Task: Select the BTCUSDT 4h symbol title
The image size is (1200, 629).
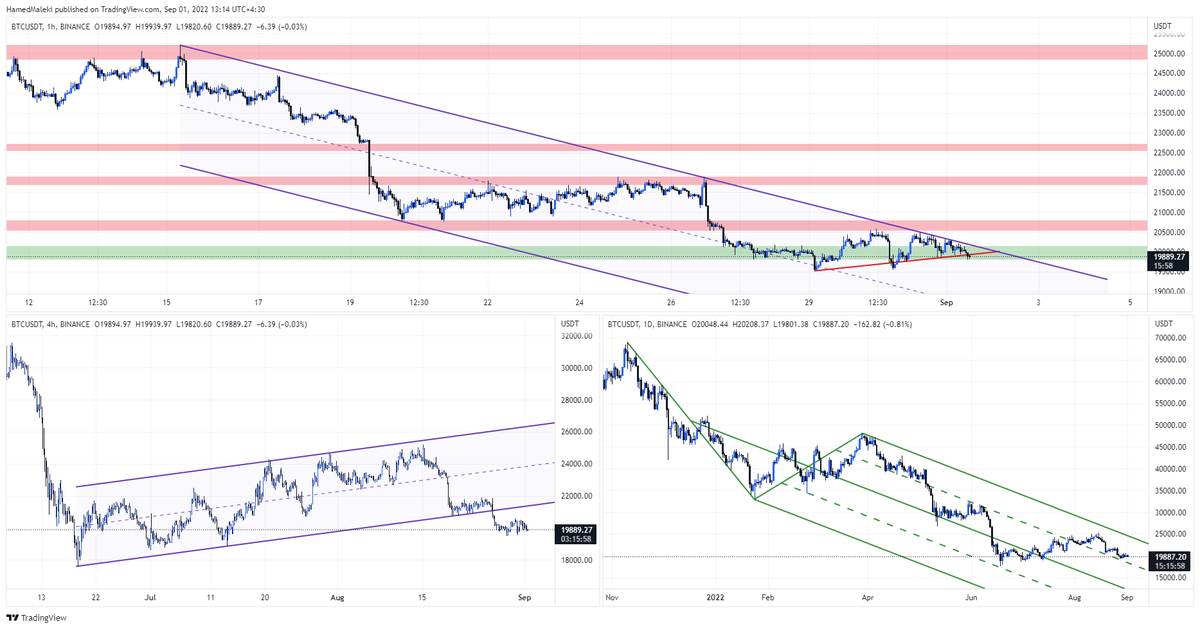Action: [x=48, y=322]
